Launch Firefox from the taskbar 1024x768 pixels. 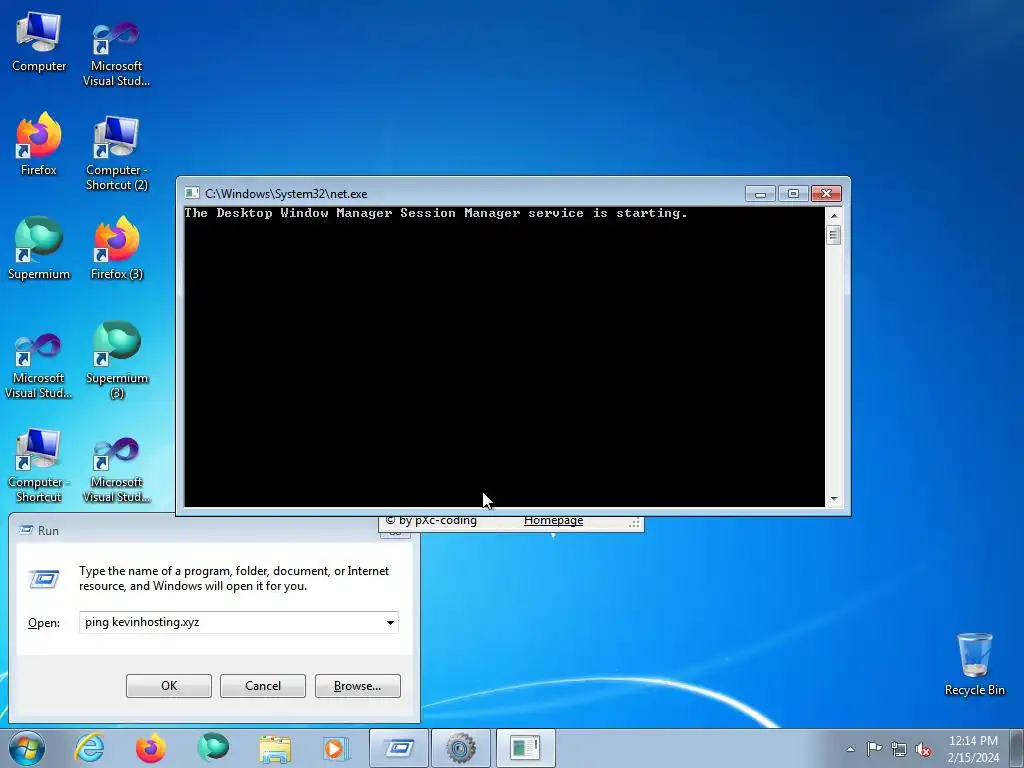click(x=150, y=748)
